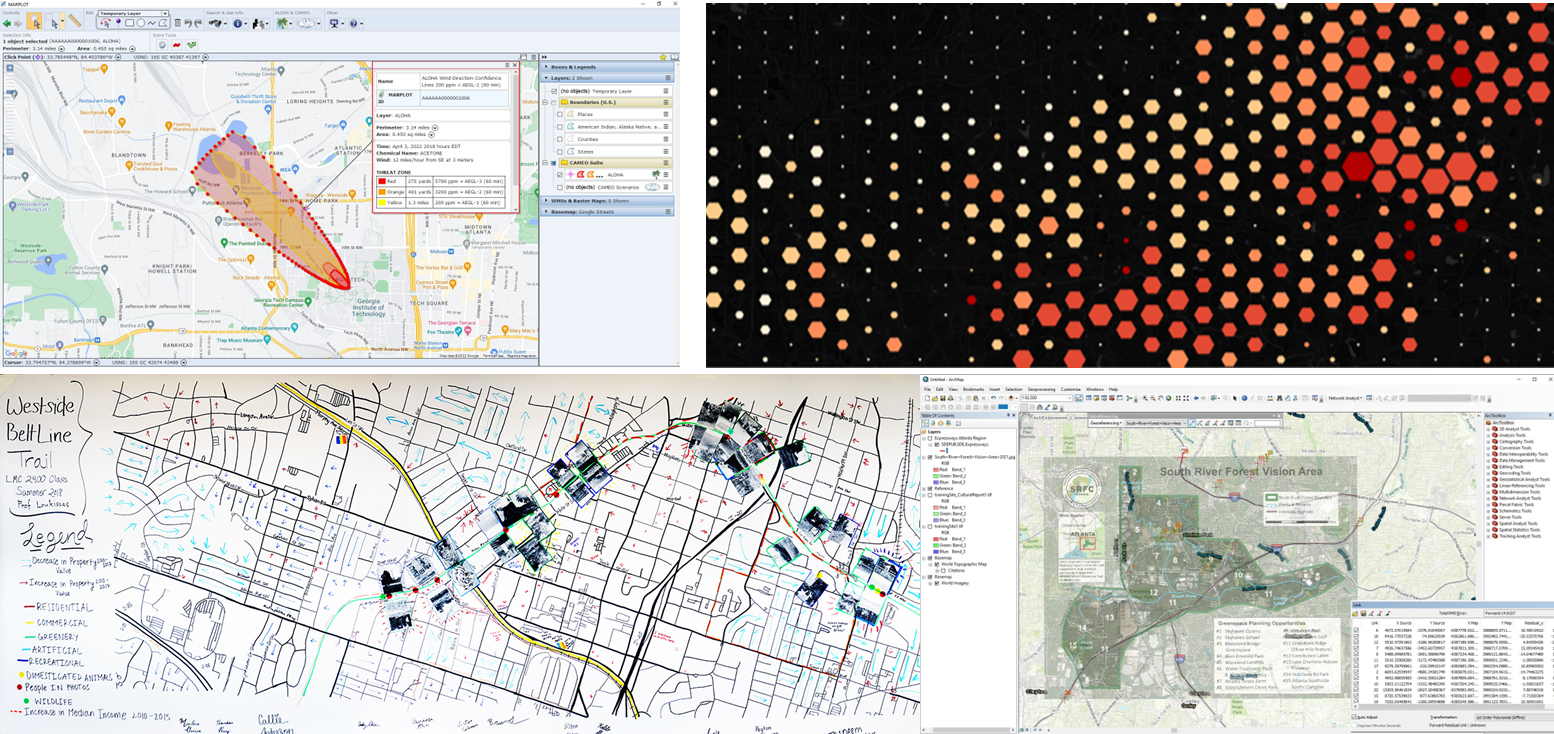Click ArcMap Save toolbar icon
This screenshot has height=734, width=1554.
click(943, 398)
